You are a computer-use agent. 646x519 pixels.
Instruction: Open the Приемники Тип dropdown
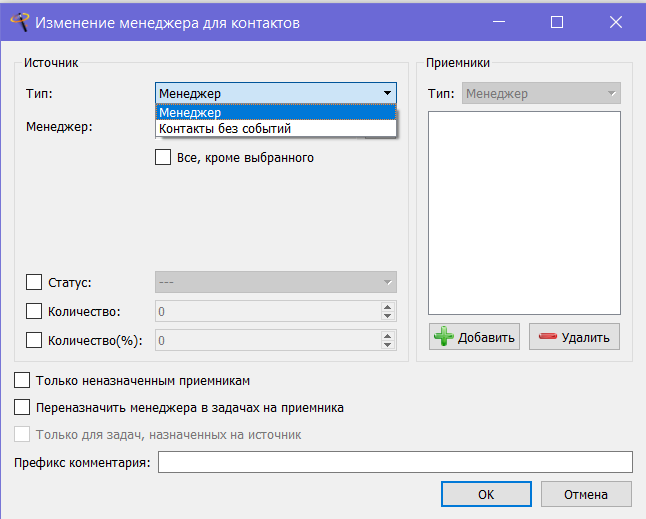point(541,93)
